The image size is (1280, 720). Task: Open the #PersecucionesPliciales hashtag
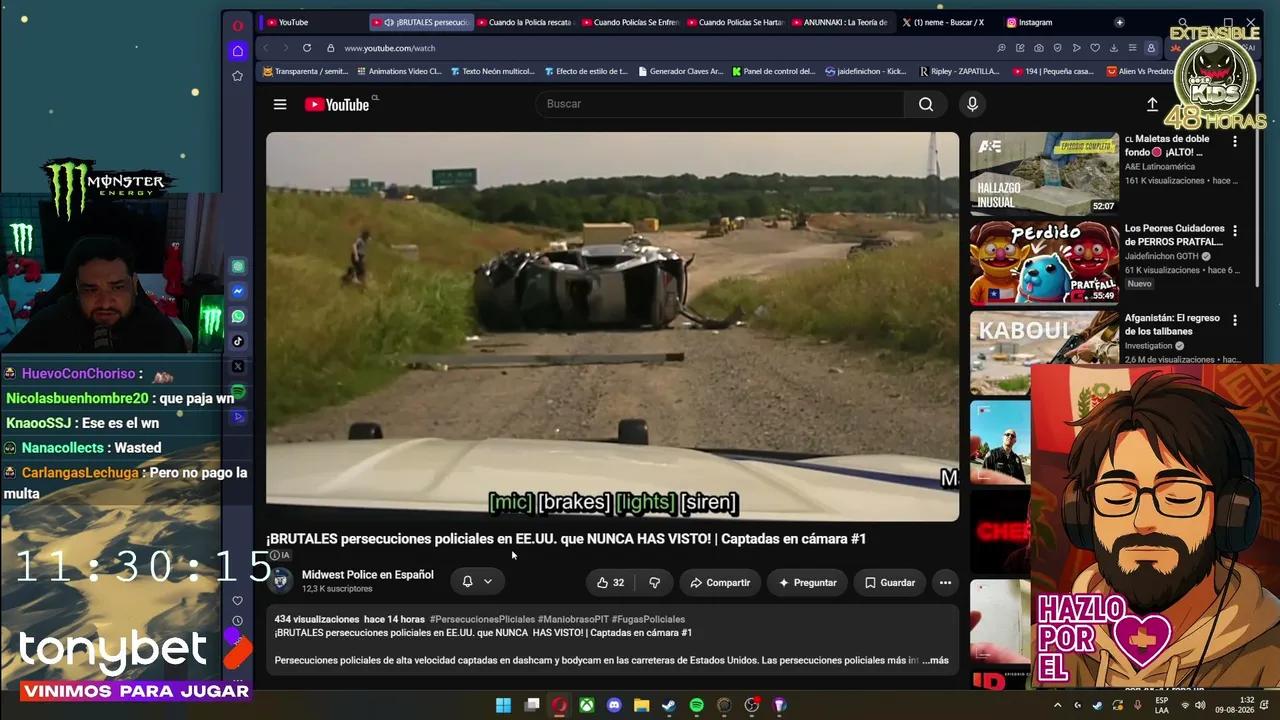point(482,619)
